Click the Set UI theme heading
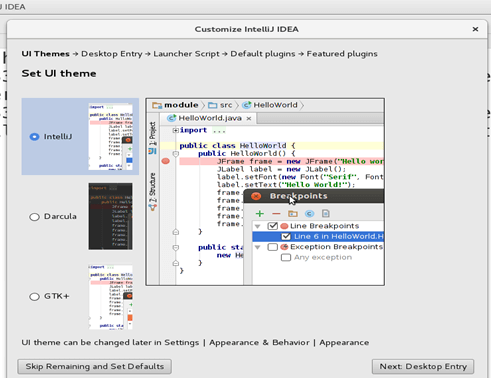Viewport: 491px width, 378px height. (59, 73)
